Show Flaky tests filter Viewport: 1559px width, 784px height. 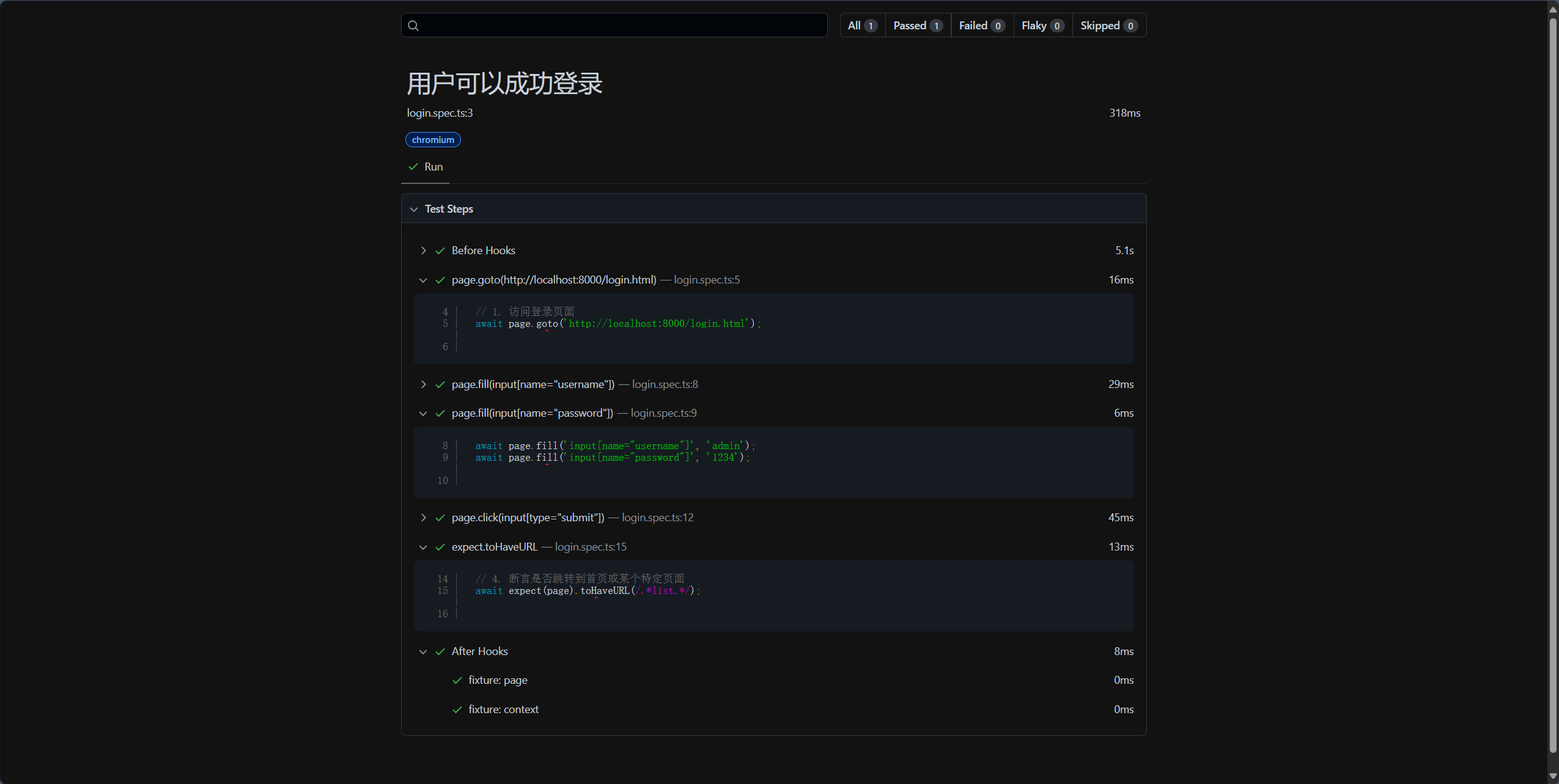pyautogui.click(x=1042, y=26)
